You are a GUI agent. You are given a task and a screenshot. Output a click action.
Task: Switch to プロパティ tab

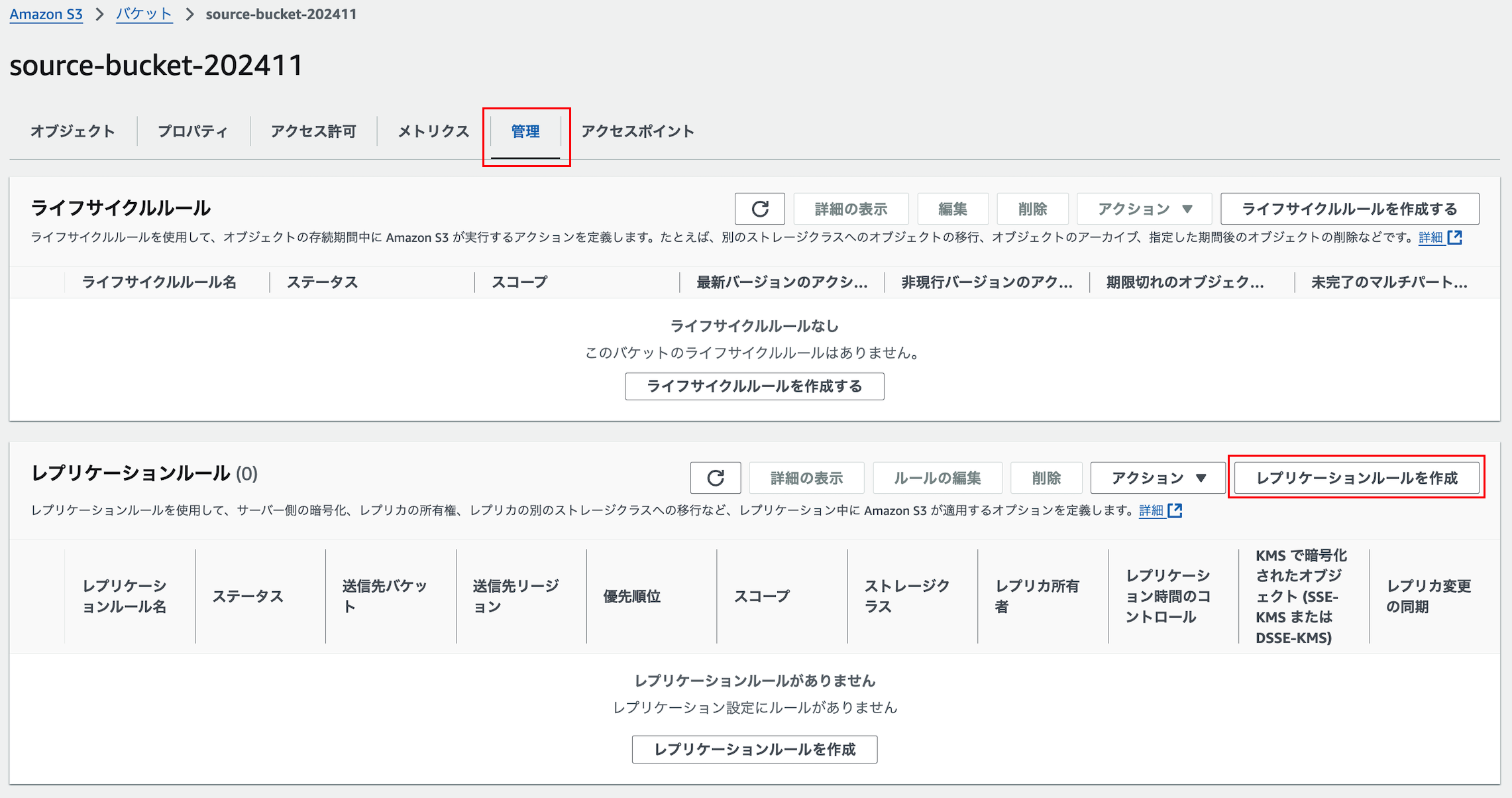193,131
